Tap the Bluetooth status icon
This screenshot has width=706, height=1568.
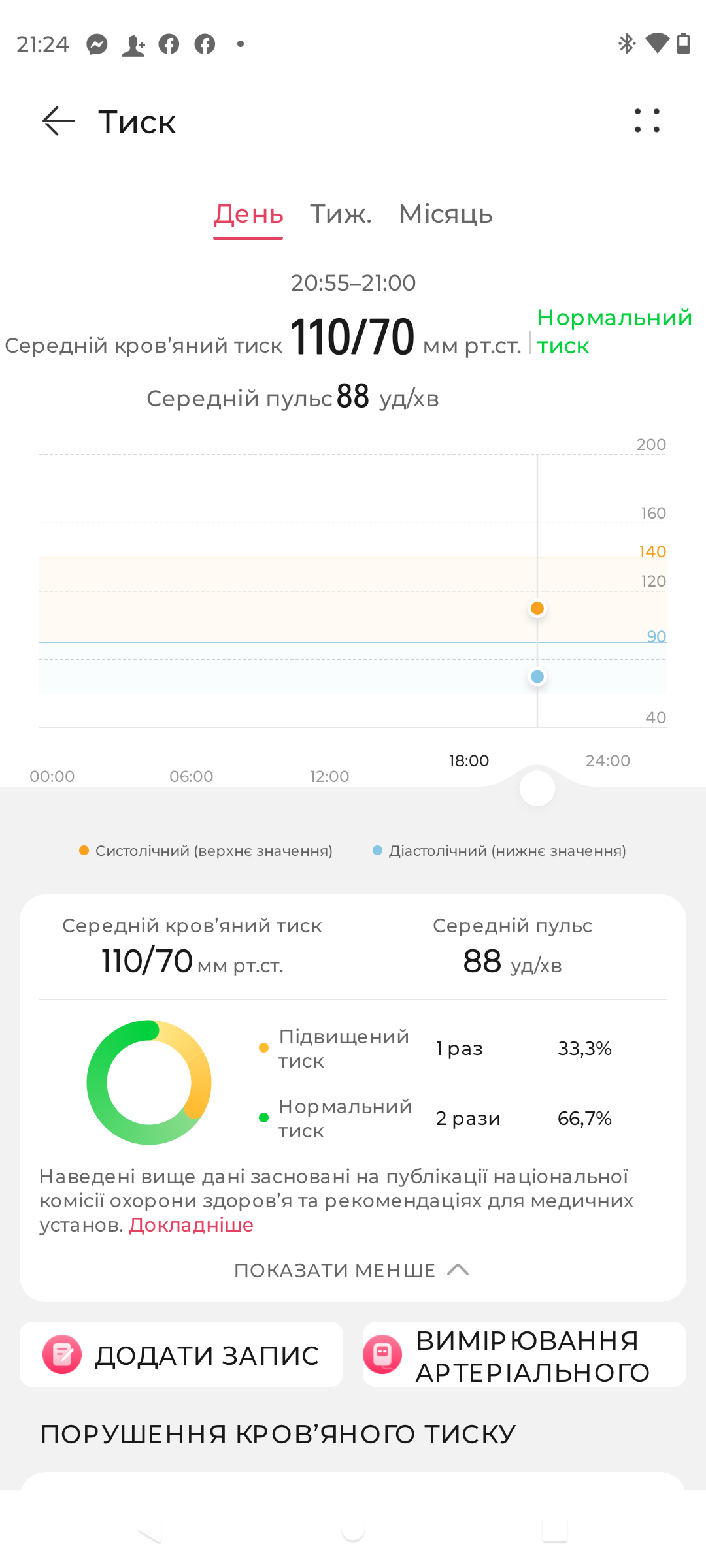(627, 44)
